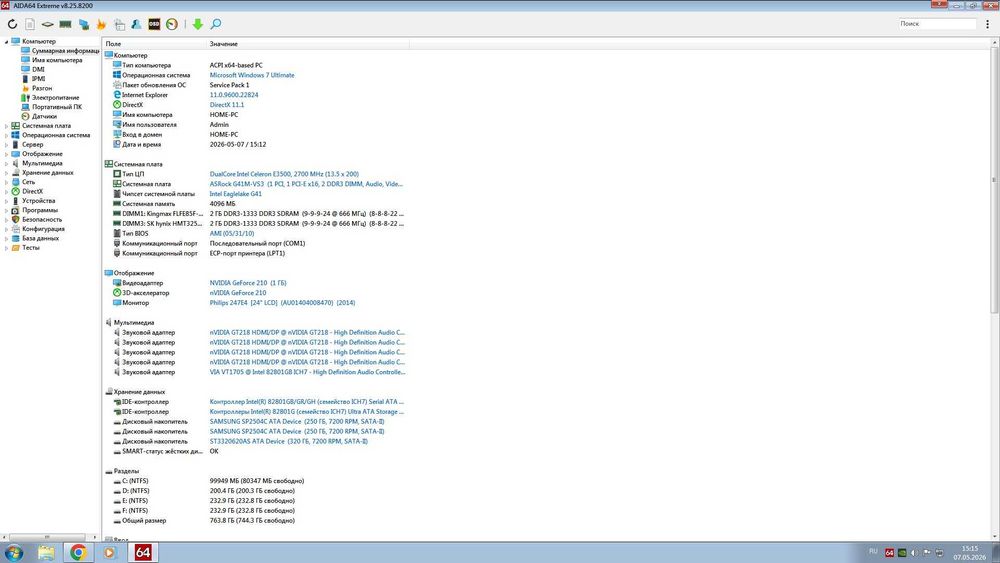Select the База данных tree node
The width and height of the screenshot is (1000, 563).
[40, 238]
